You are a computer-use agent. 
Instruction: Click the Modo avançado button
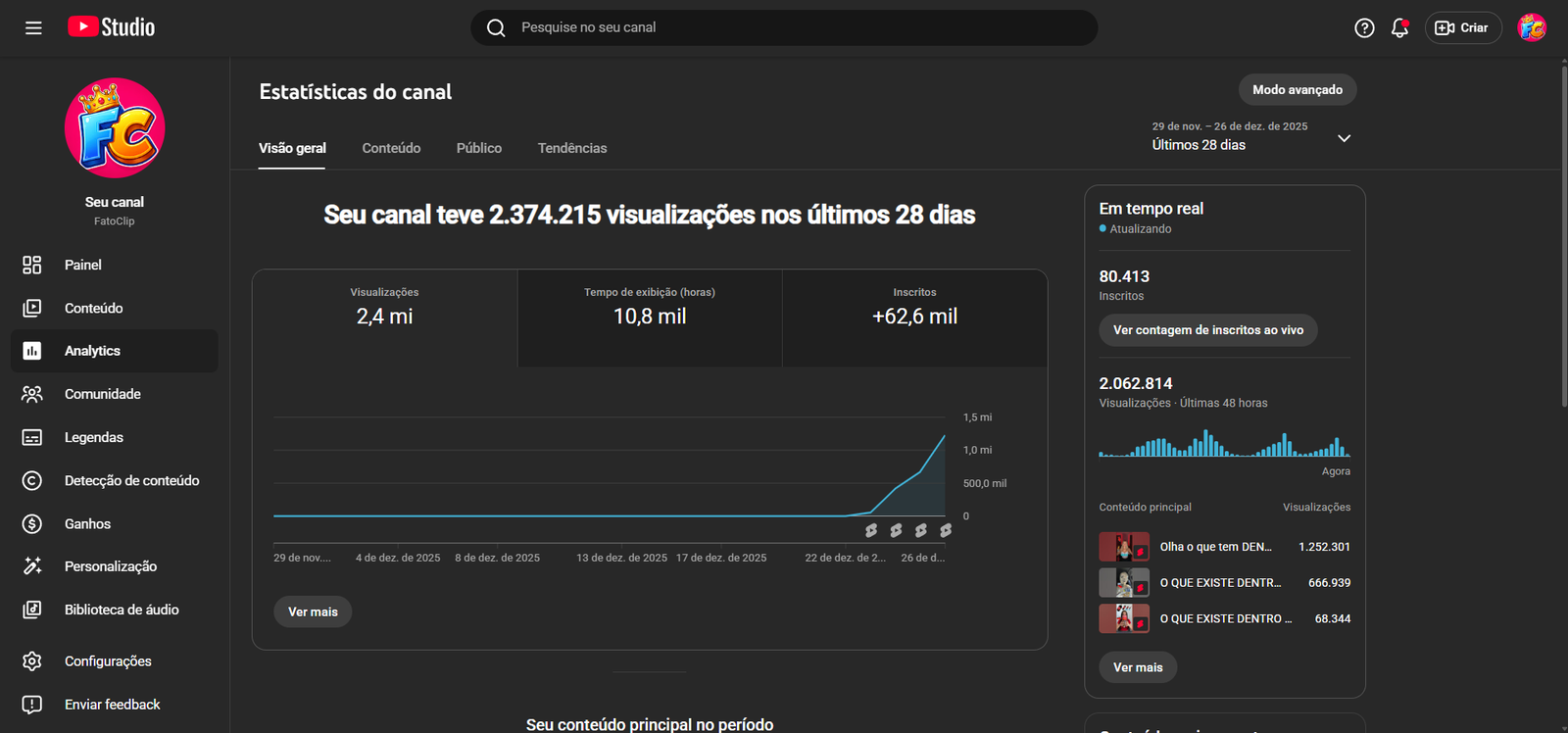point(1297,90)
